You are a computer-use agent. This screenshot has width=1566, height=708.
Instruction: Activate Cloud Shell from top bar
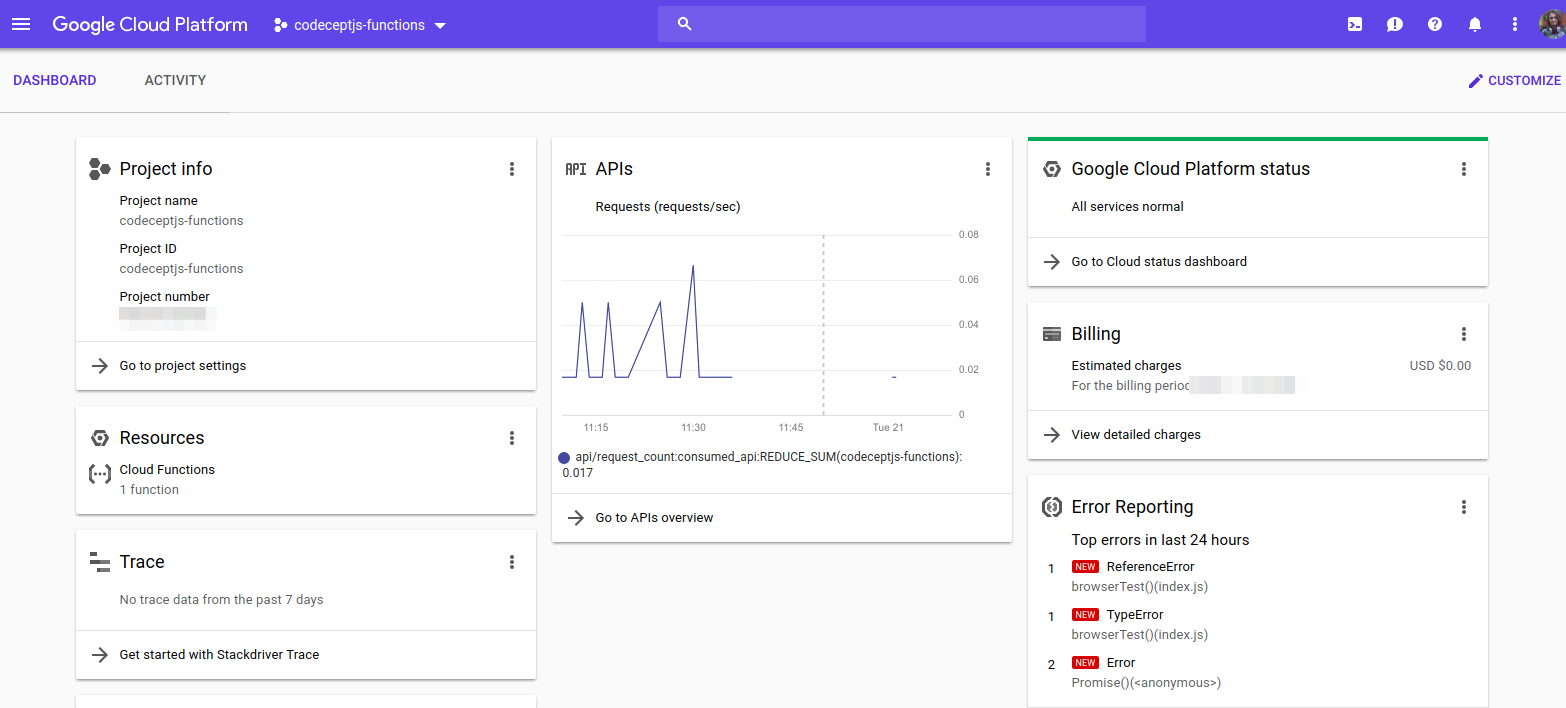click(x=1354, y=24)
